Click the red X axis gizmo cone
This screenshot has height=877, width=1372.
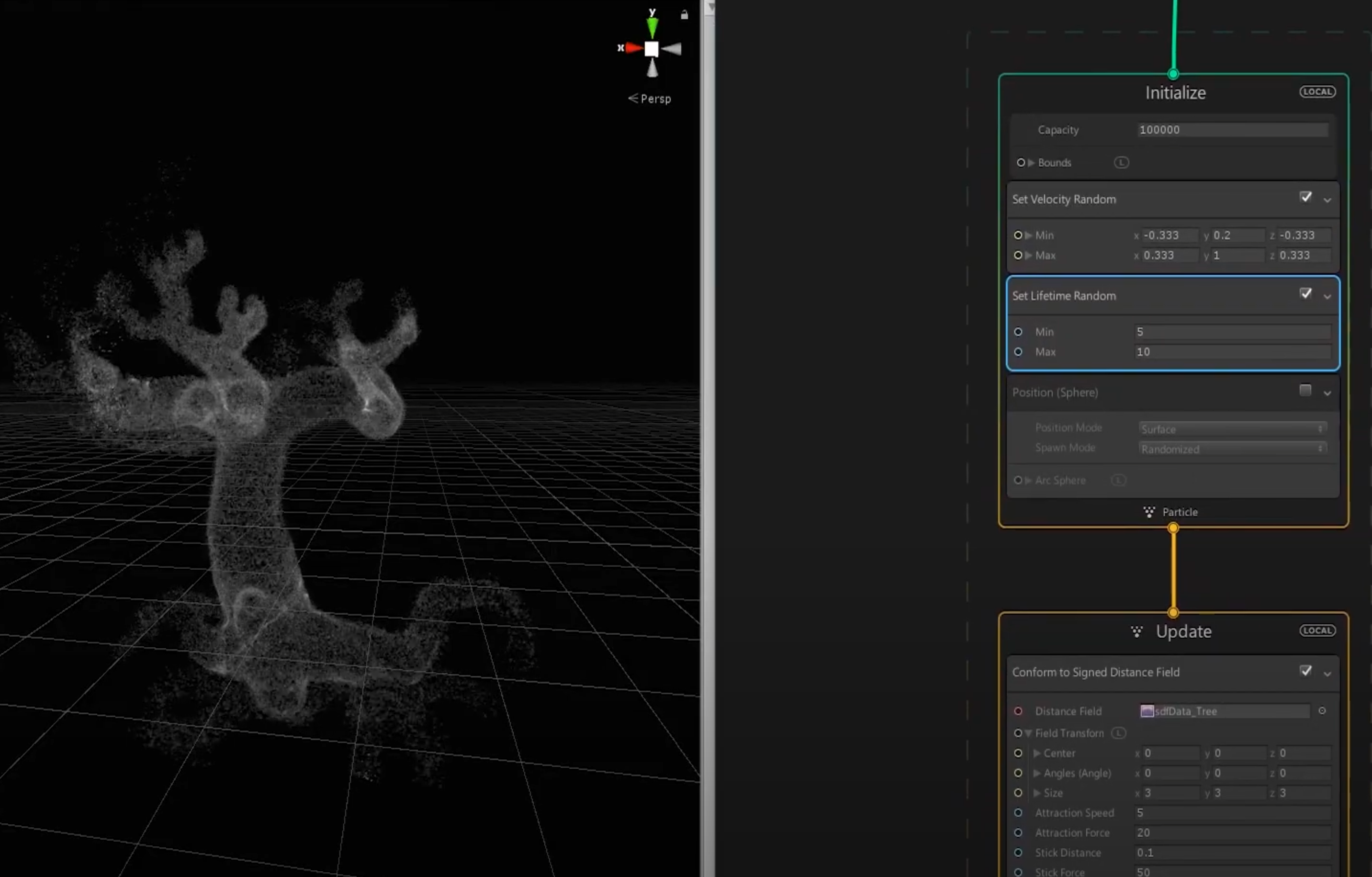[x=634, y=48]
